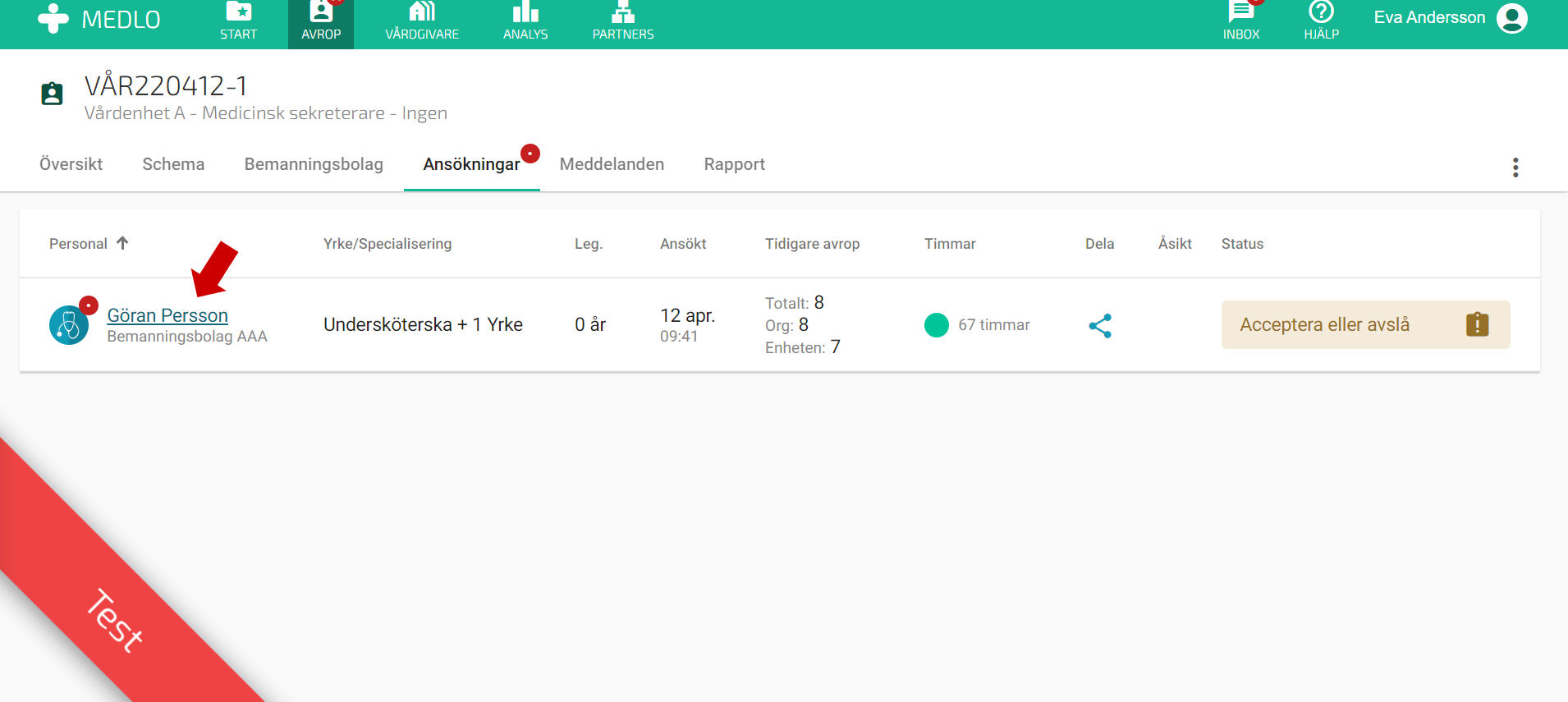Viewport: 1568px width, 702px height.
Task: Click the Undersköterska + 1 Yrke cell
Action: (x=423, y=324)
